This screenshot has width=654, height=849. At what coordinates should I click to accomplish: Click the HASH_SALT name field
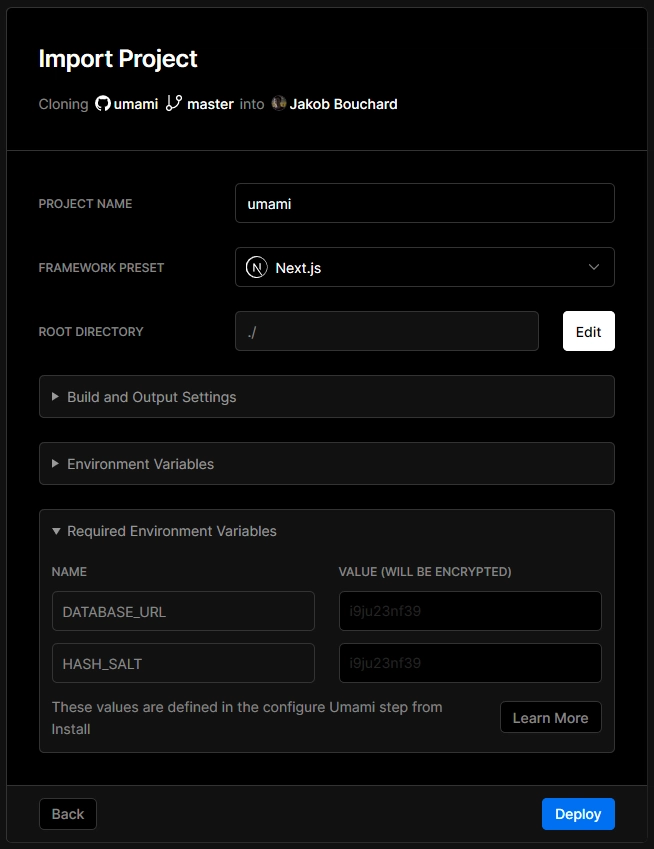coord(183,663)
